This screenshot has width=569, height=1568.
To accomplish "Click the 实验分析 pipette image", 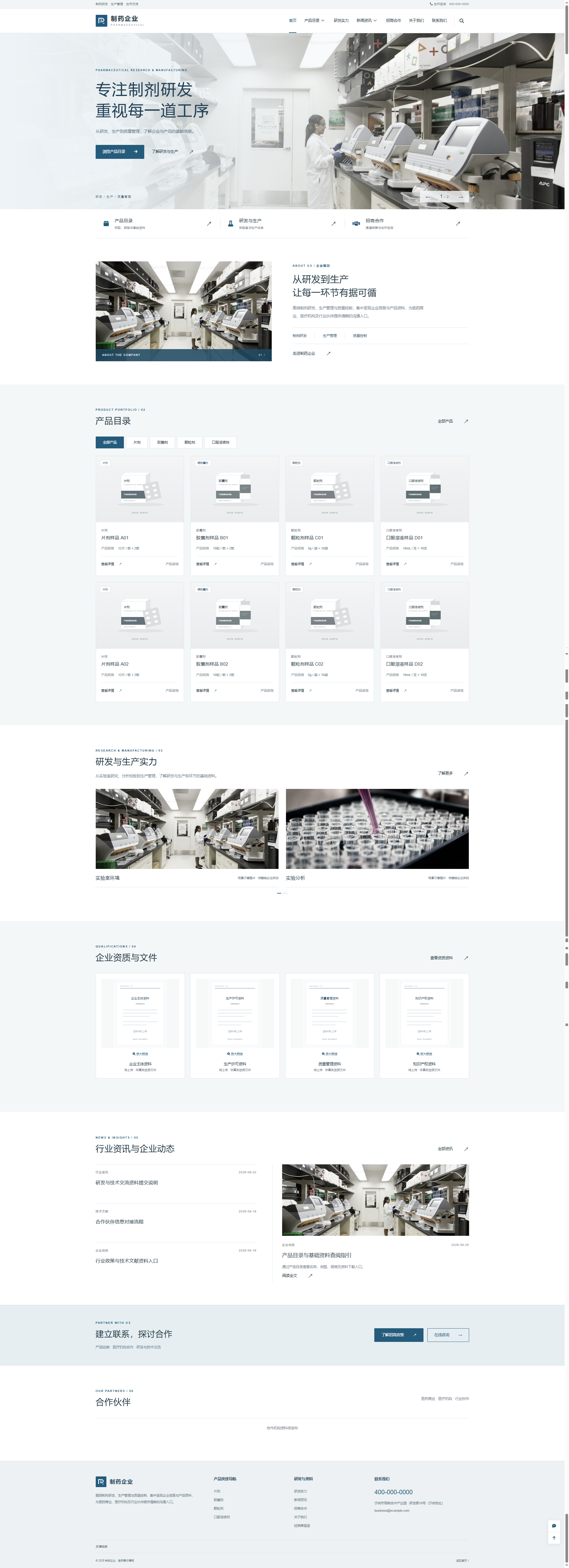I will click(x=377, y=828).
